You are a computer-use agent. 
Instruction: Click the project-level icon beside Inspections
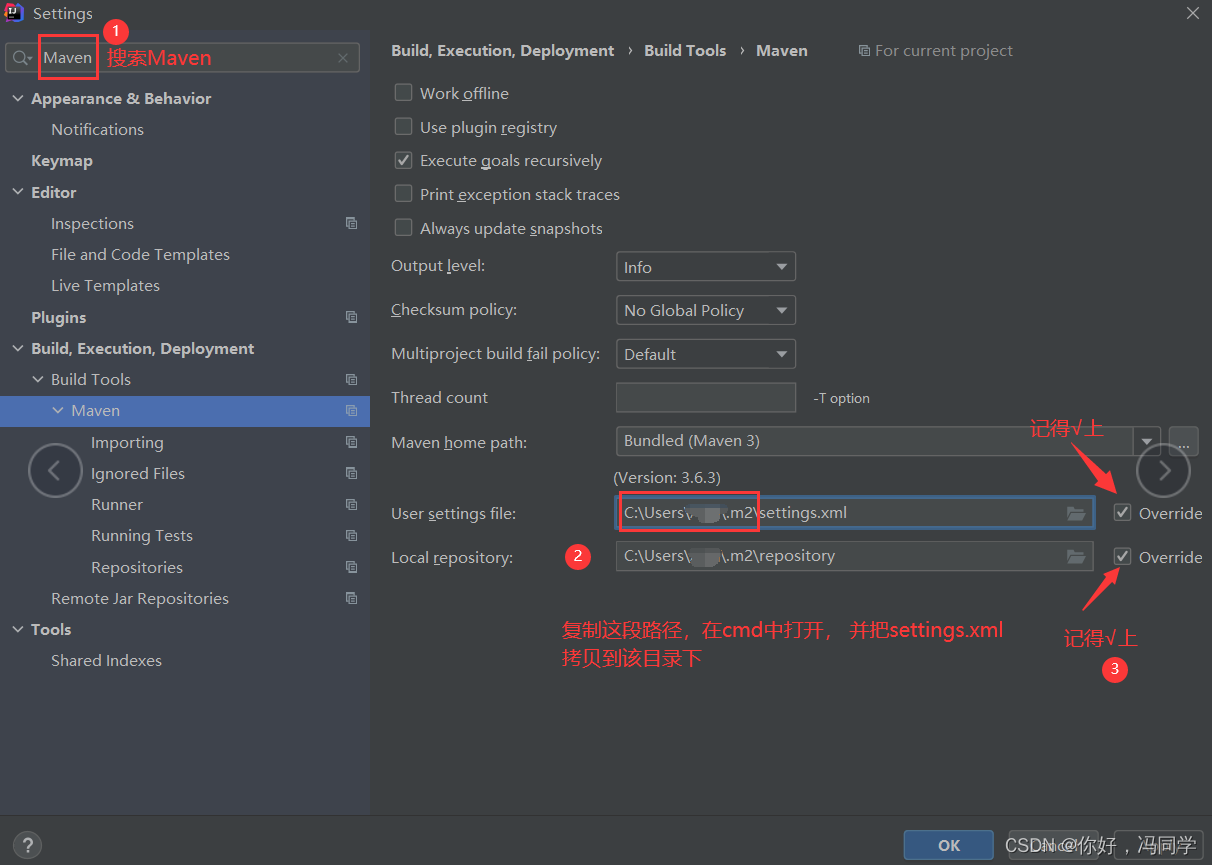(351, 223)
